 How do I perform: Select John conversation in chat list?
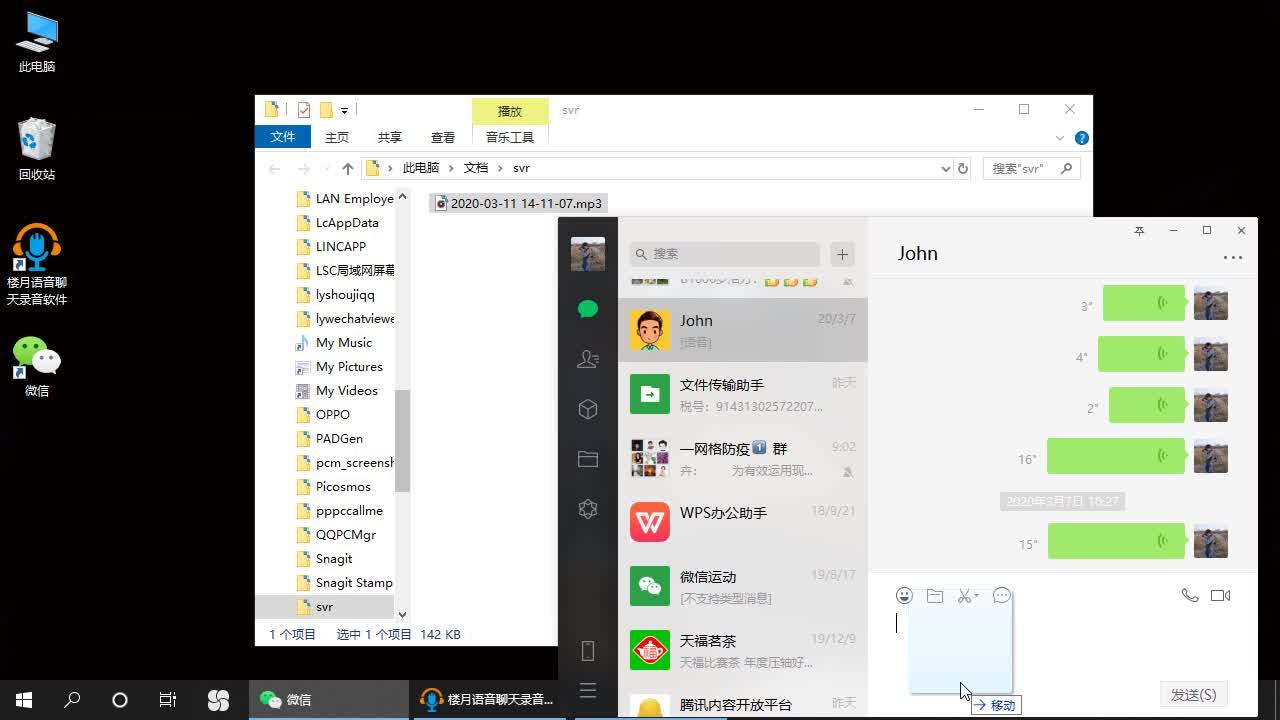pos(743,330)
